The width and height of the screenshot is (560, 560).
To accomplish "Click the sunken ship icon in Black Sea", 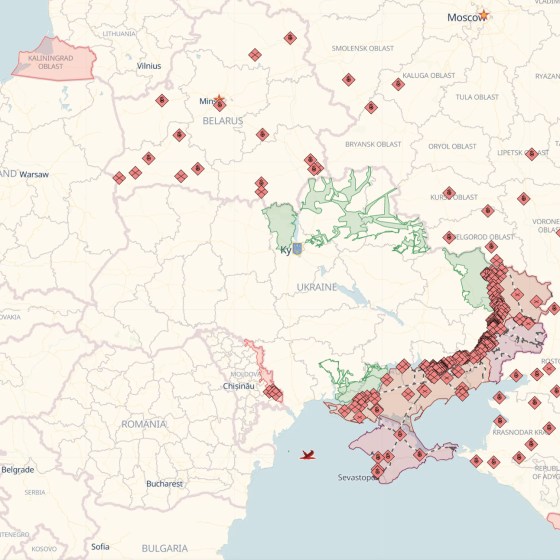I will pyautogui.click(x=308, y=455).
